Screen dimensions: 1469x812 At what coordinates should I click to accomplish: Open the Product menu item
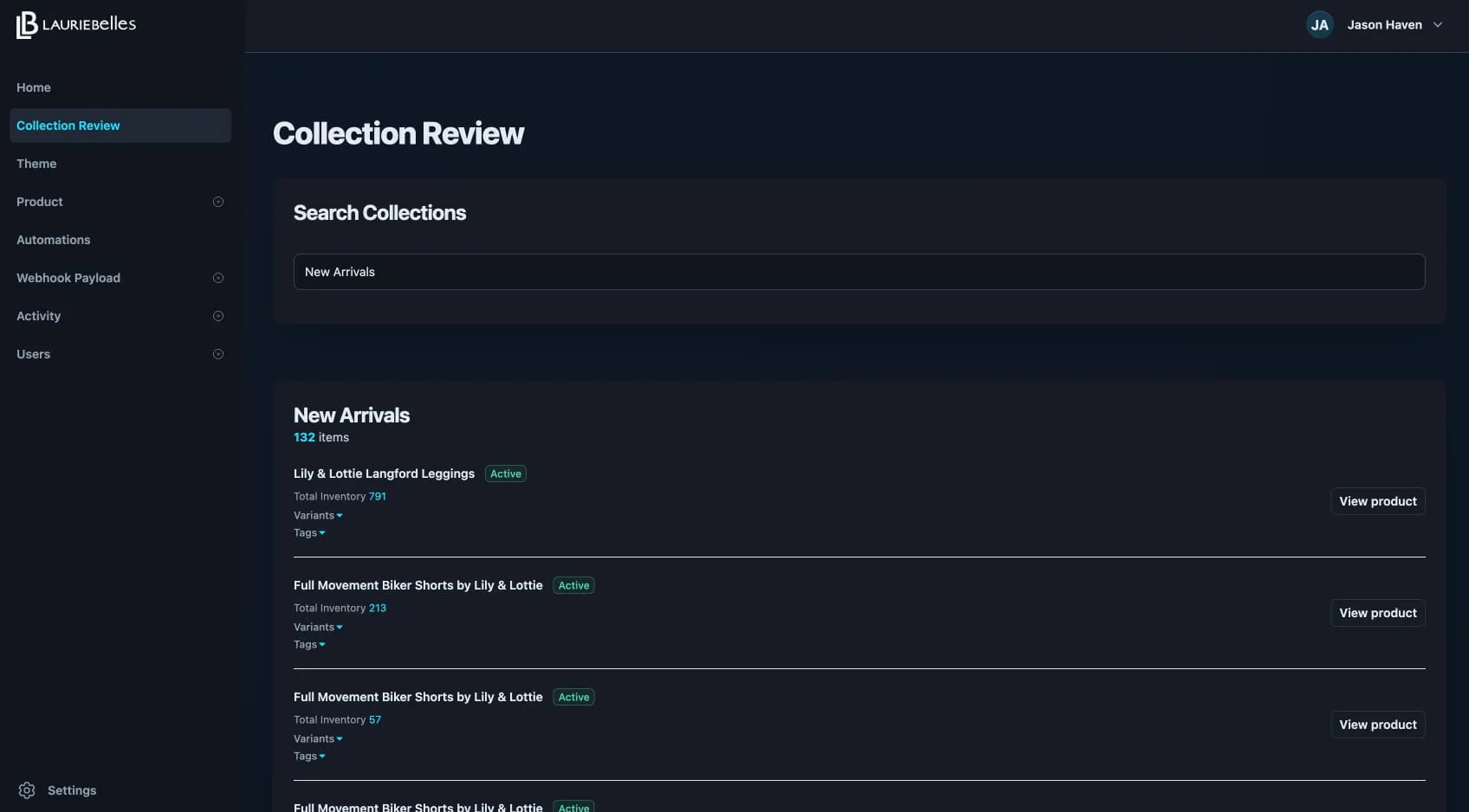click(x=40, y=202)
